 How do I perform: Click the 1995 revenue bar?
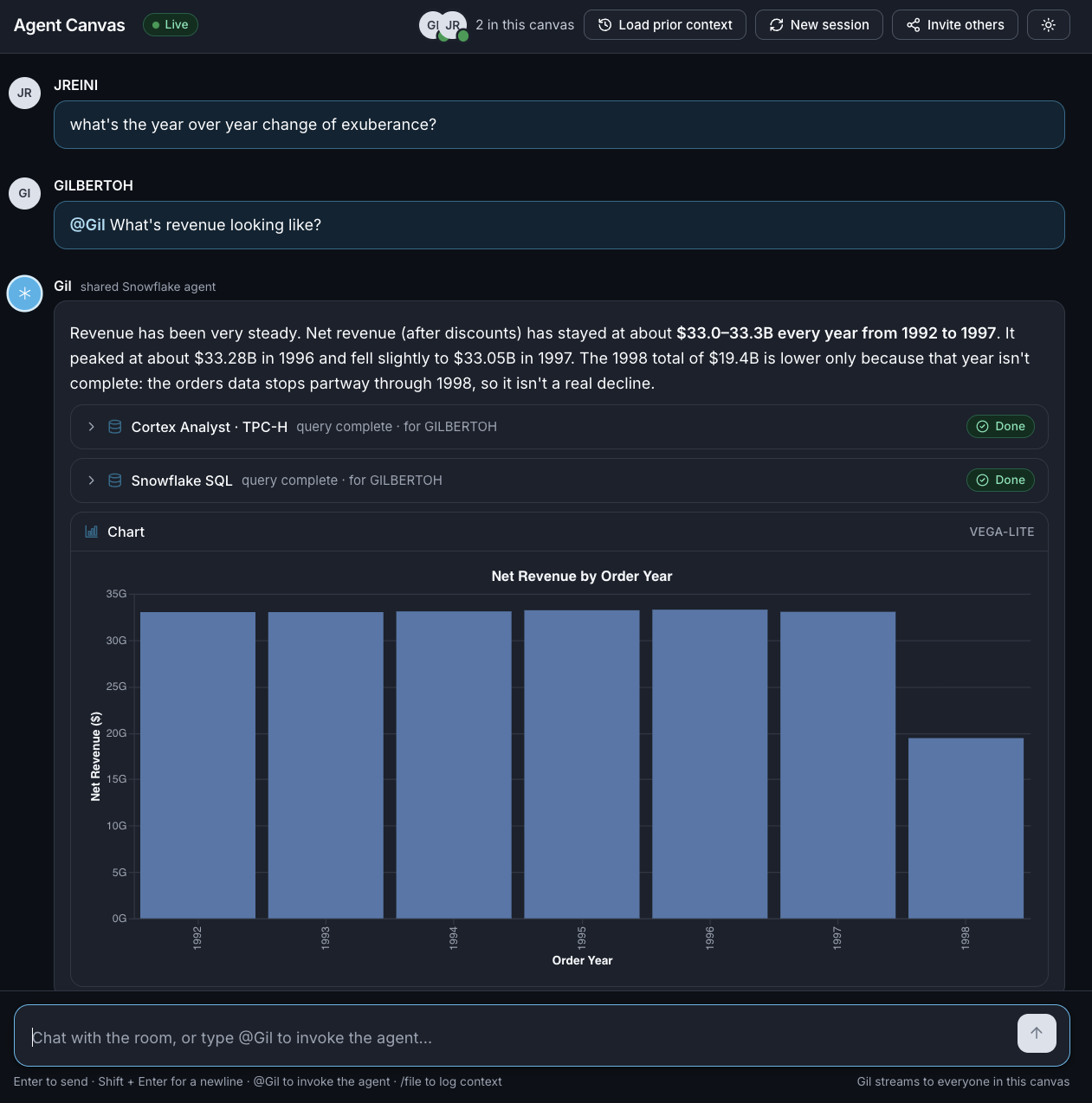[582, 764]
